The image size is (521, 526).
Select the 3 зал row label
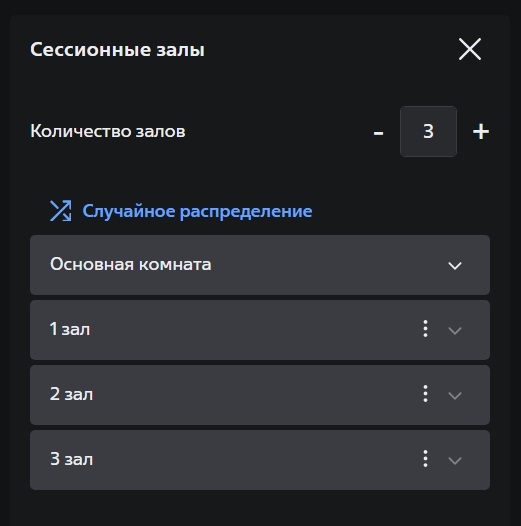click(71, 459)
